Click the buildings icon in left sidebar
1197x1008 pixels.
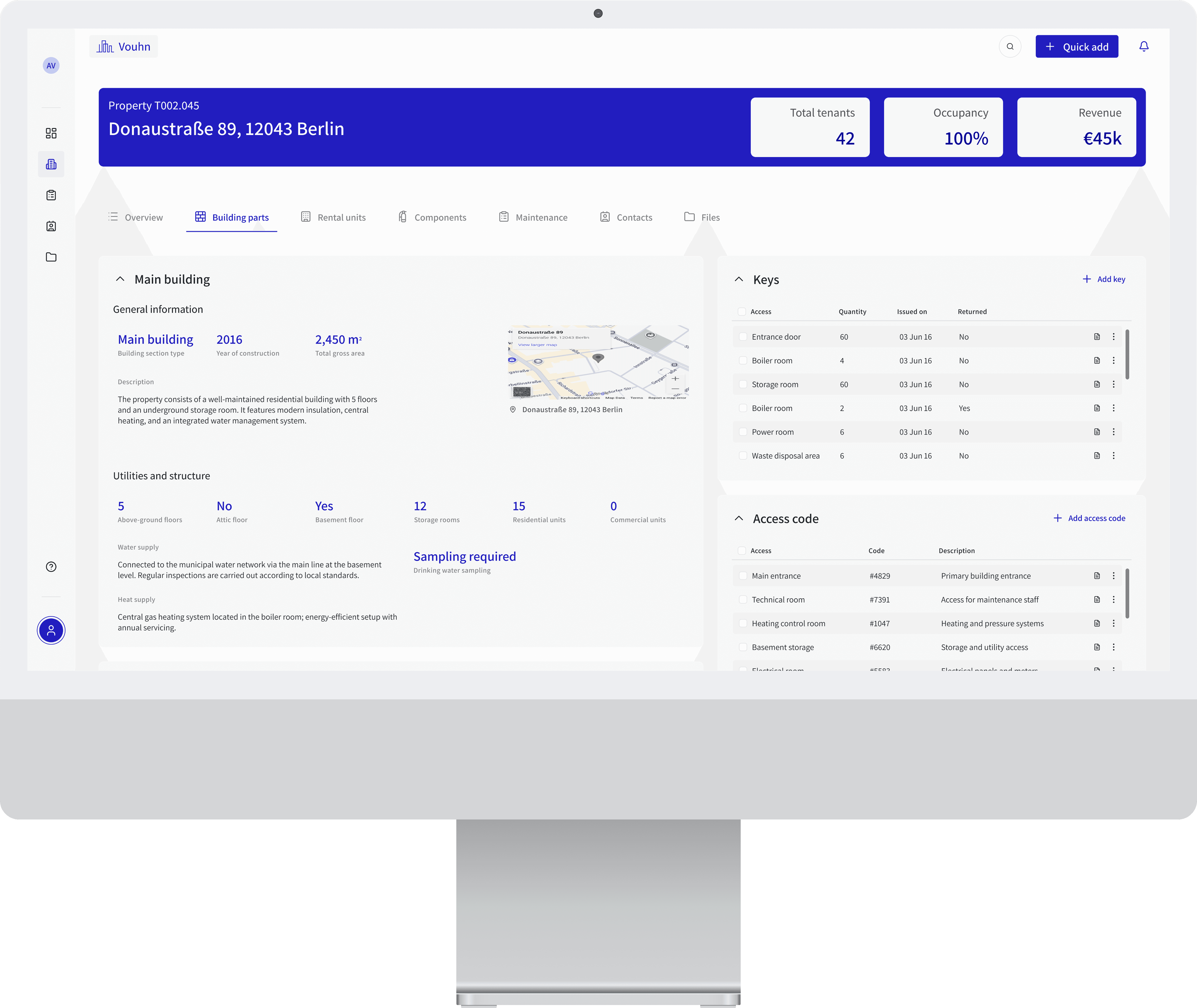51,165
